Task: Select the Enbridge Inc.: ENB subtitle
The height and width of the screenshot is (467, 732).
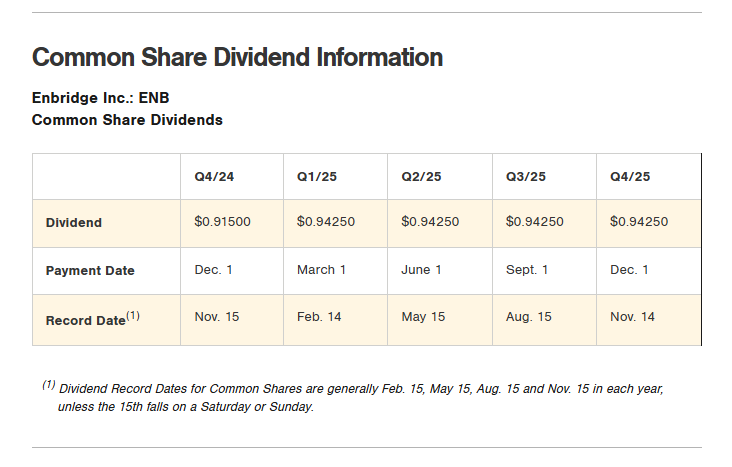Action: click(107, 98)
